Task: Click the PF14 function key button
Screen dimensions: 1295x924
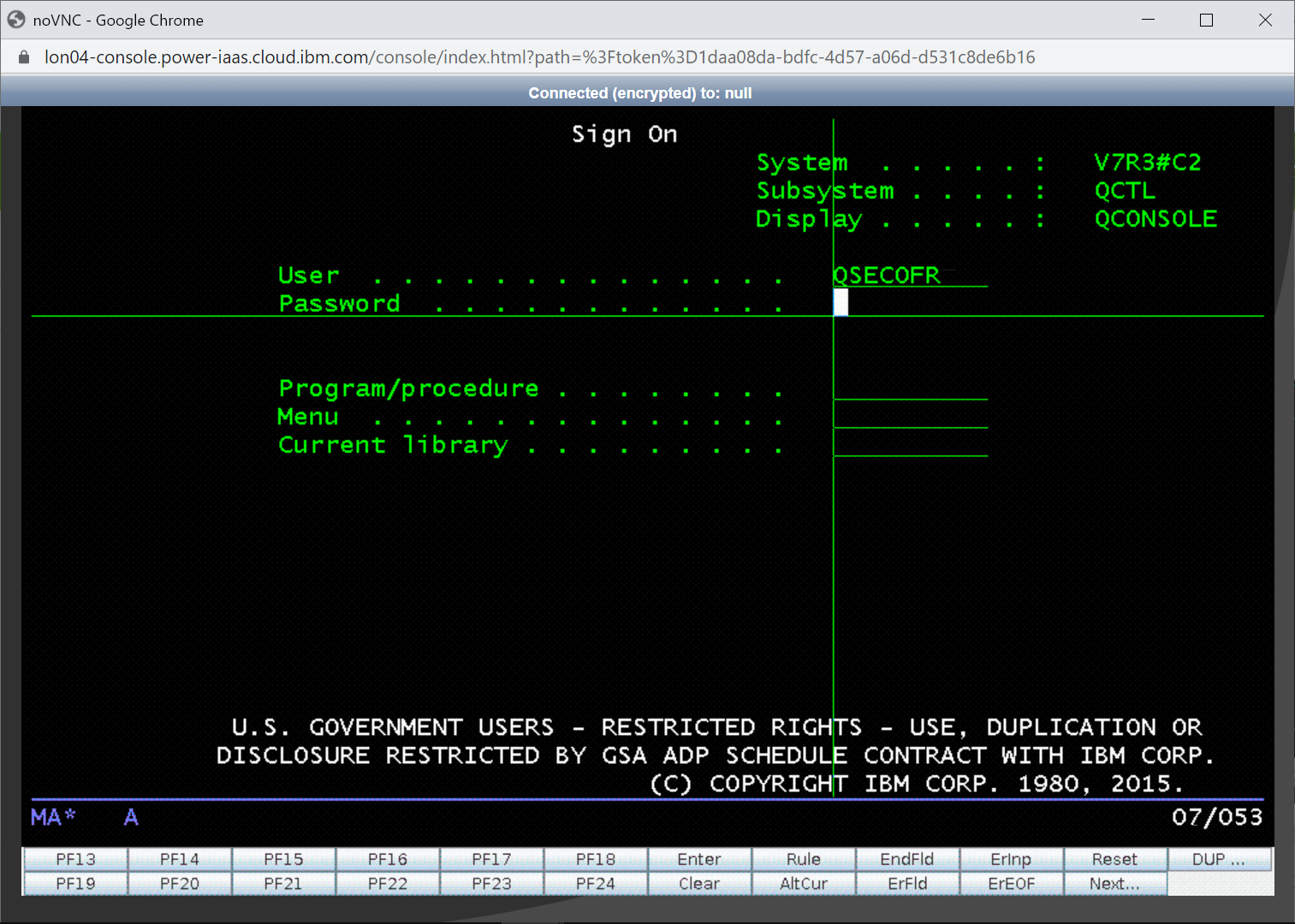Action: click(179, 859)
